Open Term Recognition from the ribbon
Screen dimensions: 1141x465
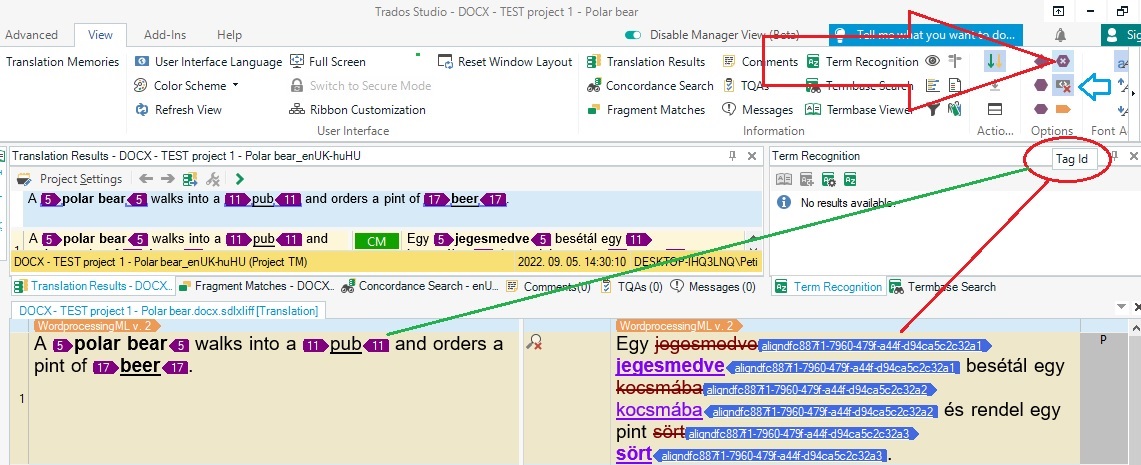click(862, 62)
